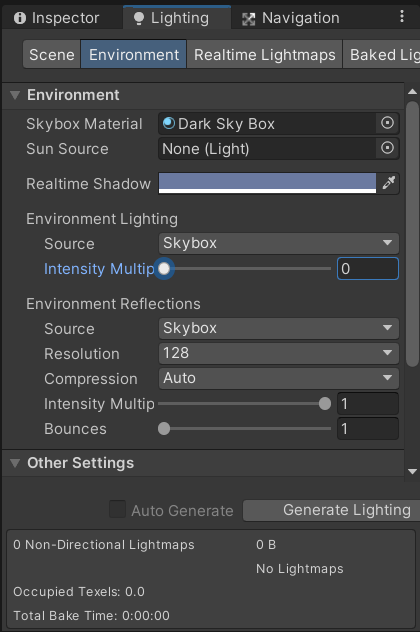Switch to the Lighting tab
Viewport: 420px width, 632px height.
[x=177, y=18]
